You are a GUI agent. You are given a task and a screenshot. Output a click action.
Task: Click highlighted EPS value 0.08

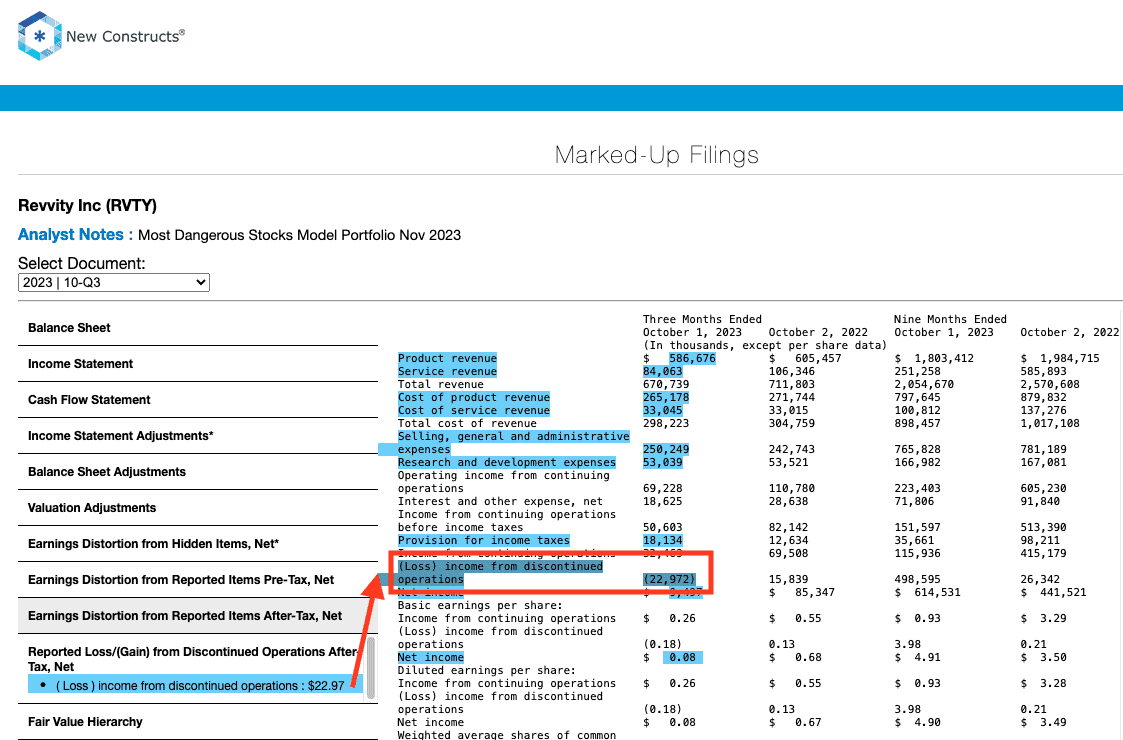pos(682,658)
